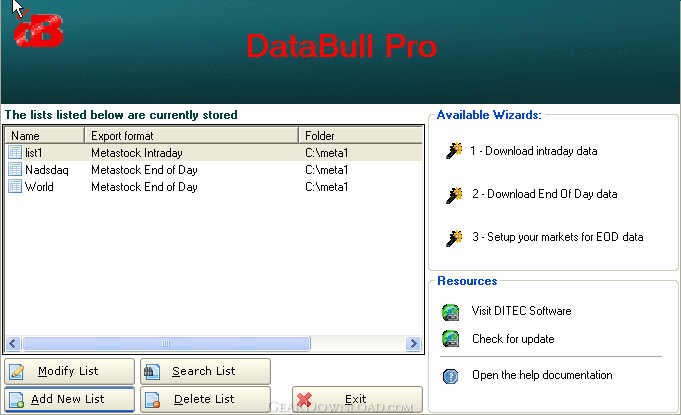This screenshot has width=681, height=415.
Task: Click the Metastock Intraday export format cell
Action: tap(137, 153)
